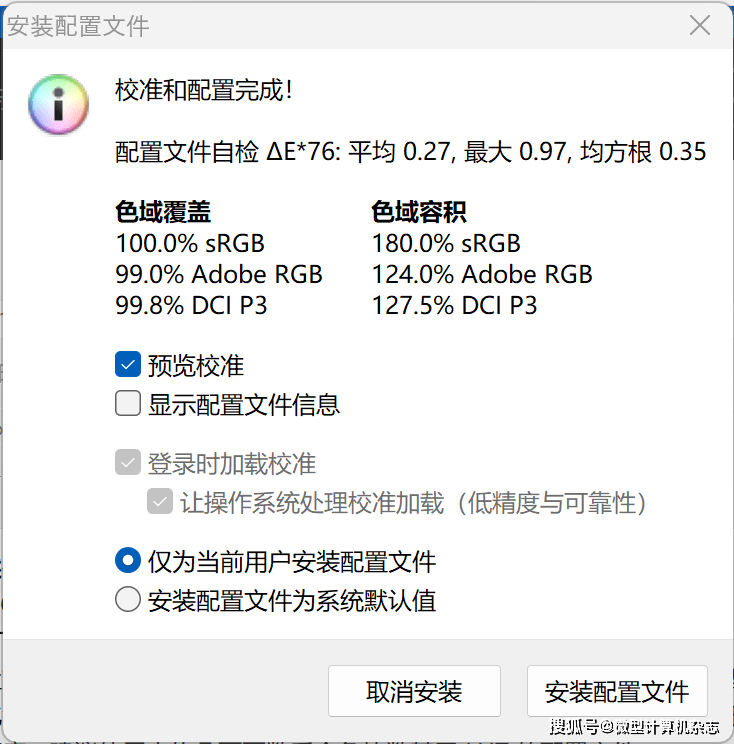734x744 pixels.
Task: Click the 色域覆盖 heading
Action: (163, 212)
